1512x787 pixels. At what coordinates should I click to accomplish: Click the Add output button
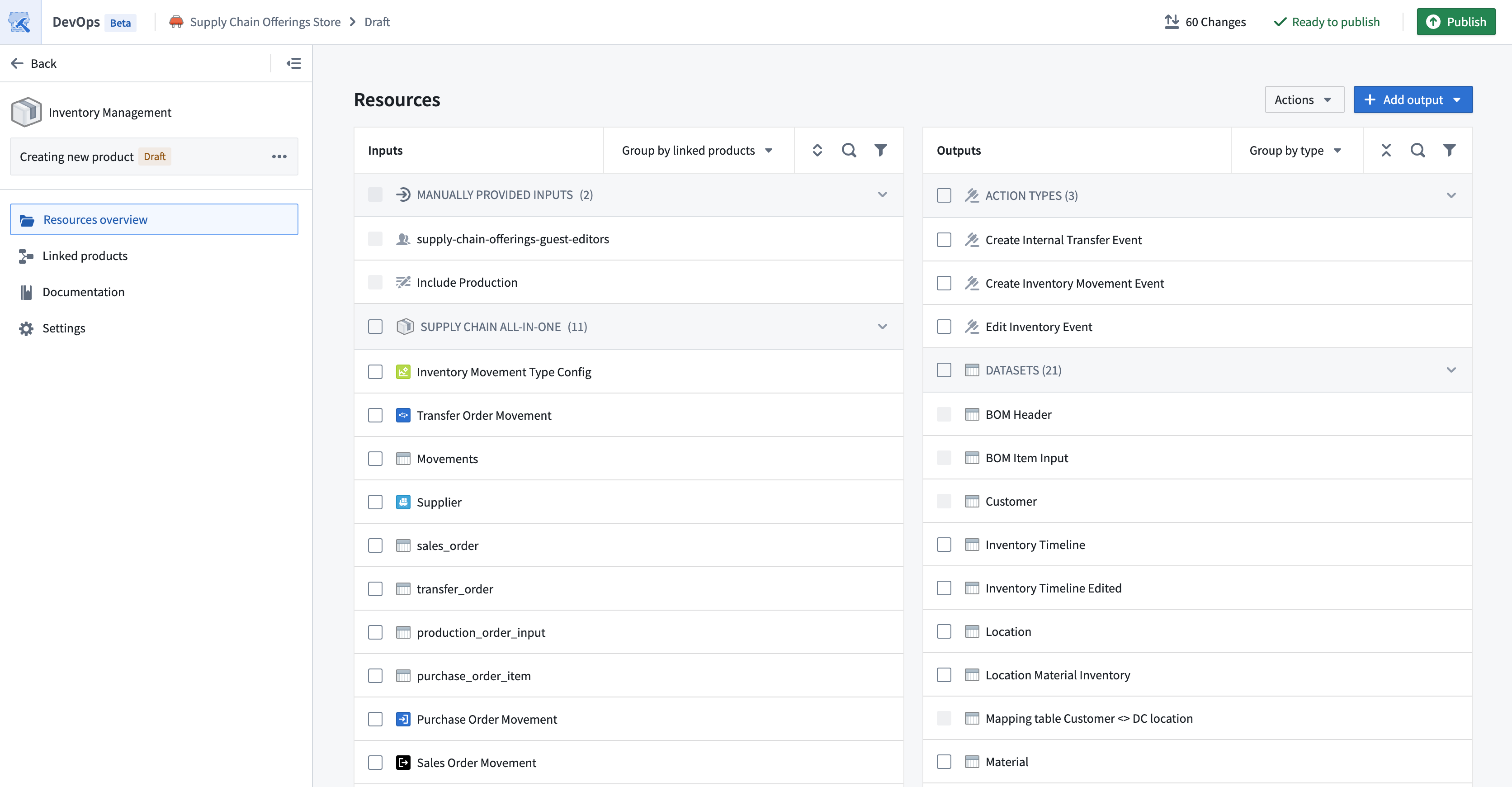coord(1412,100)
